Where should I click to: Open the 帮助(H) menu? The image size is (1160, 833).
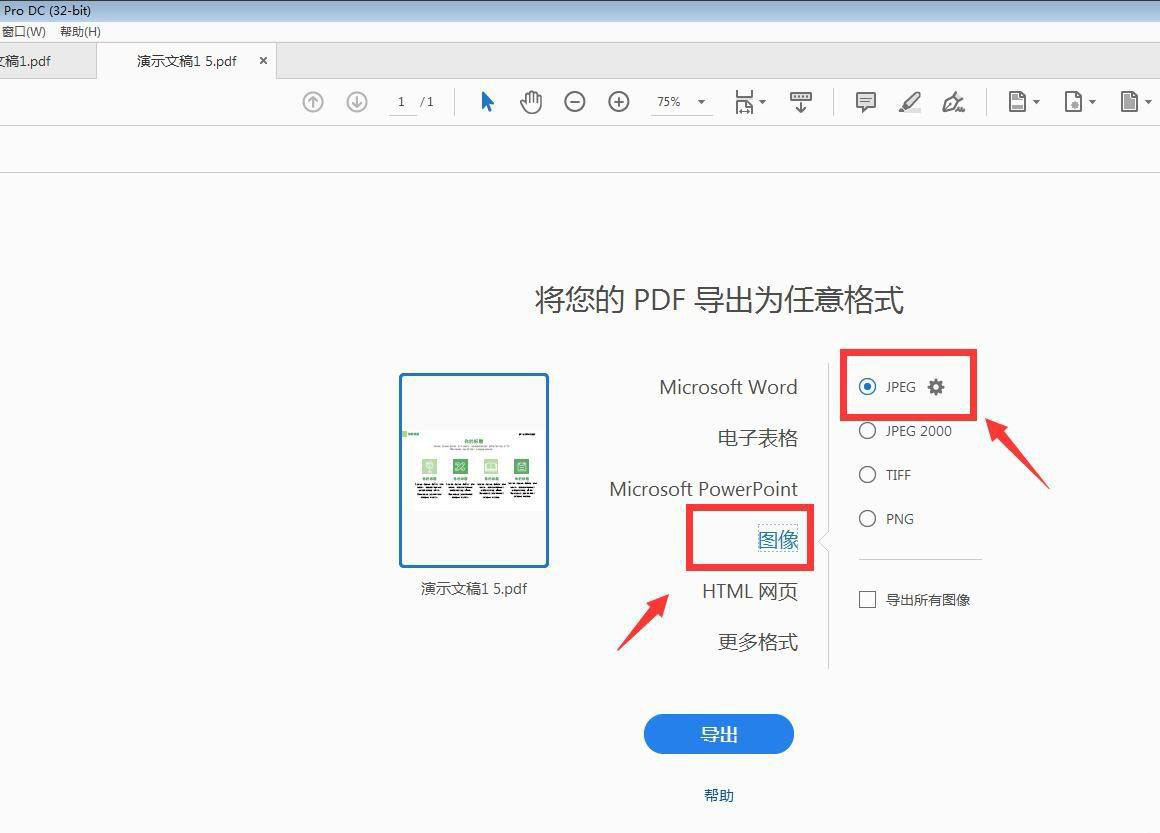80,32
